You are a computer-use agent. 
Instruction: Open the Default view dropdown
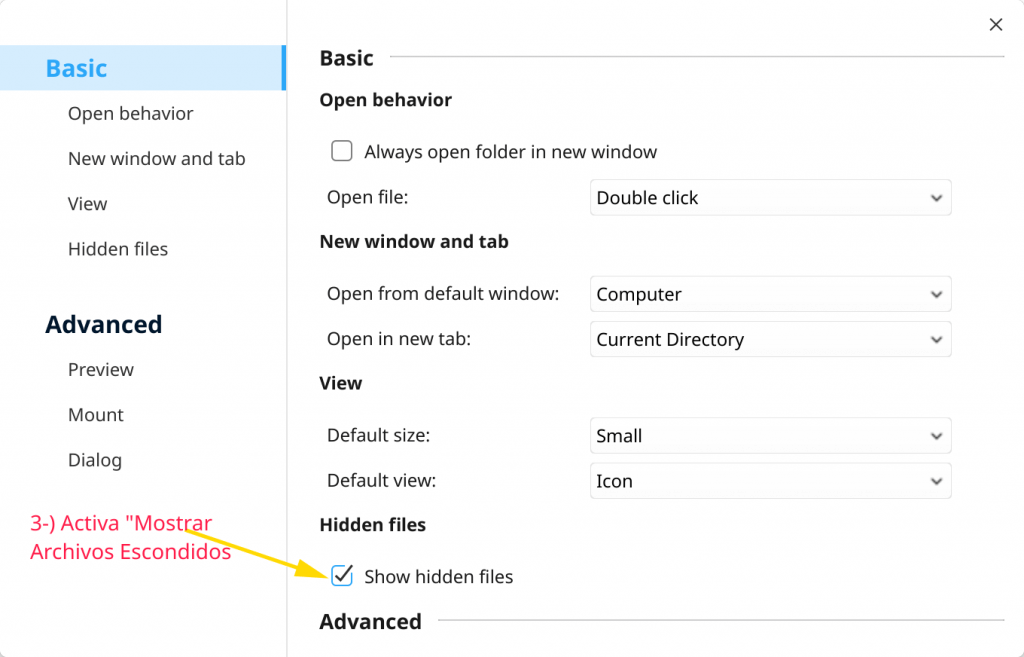coord(770,481)
